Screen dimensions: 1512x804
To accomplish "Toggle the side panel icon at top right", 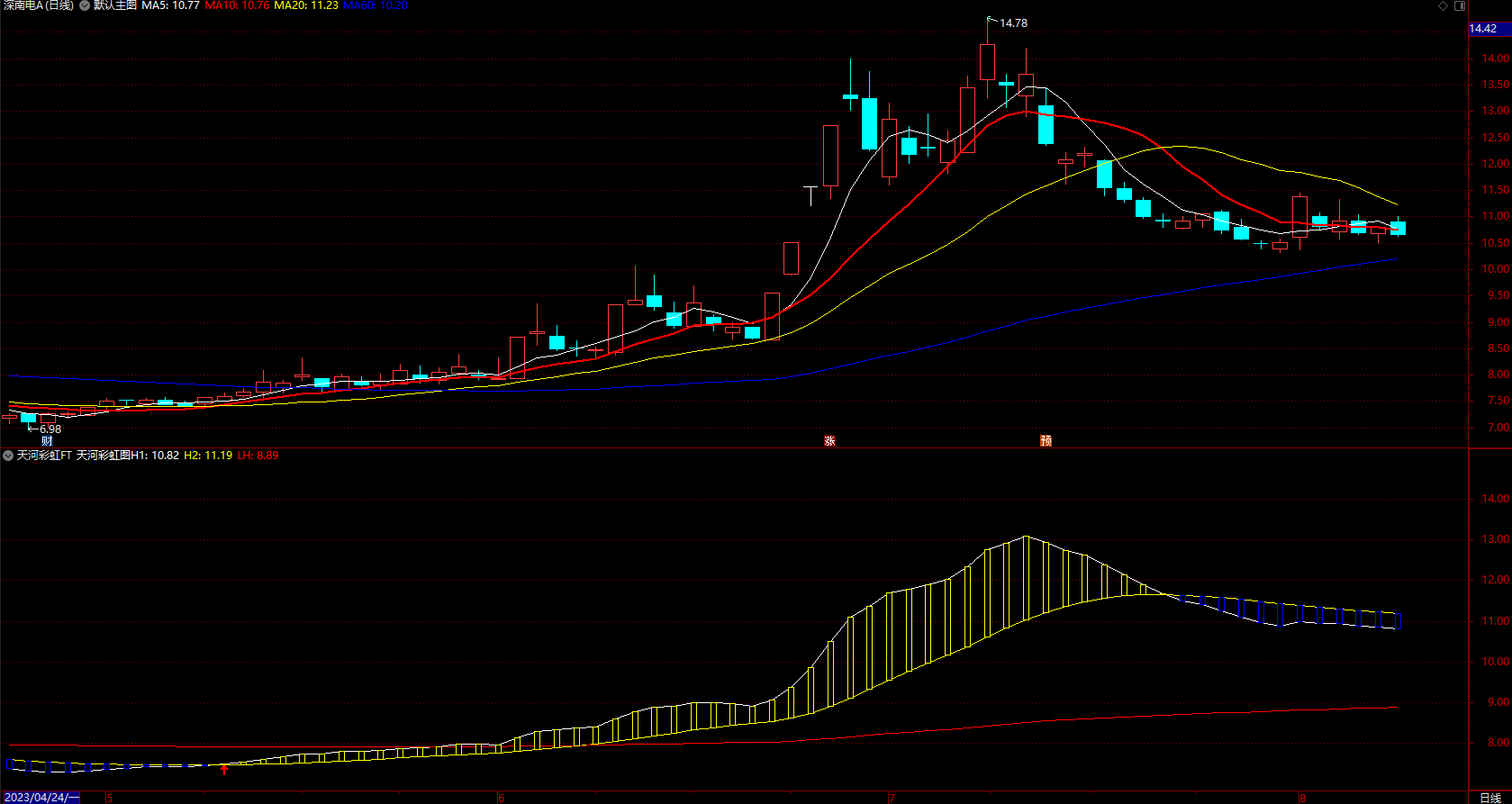I will click(x=1461, y=5).
